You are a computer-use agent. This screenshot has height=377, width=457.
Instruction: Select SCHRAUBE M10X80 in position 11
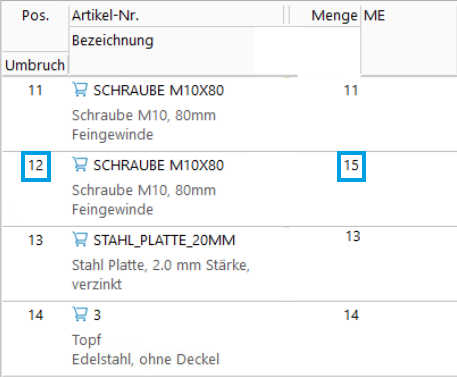tap(158, 90)
